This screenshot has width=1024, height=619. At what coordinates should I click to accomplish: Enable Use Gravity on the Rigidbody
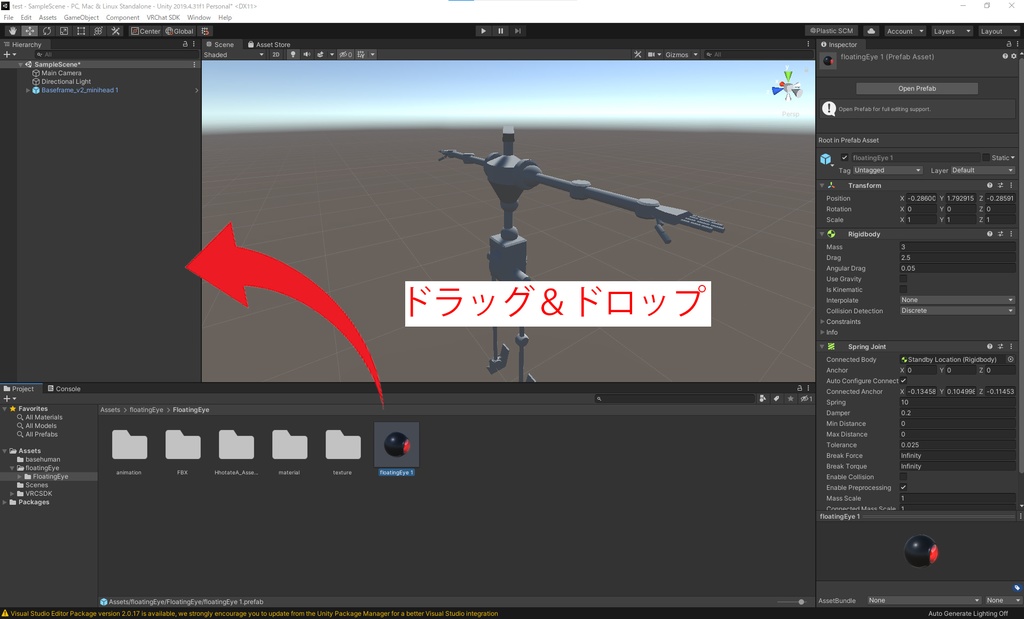[903, 279]
